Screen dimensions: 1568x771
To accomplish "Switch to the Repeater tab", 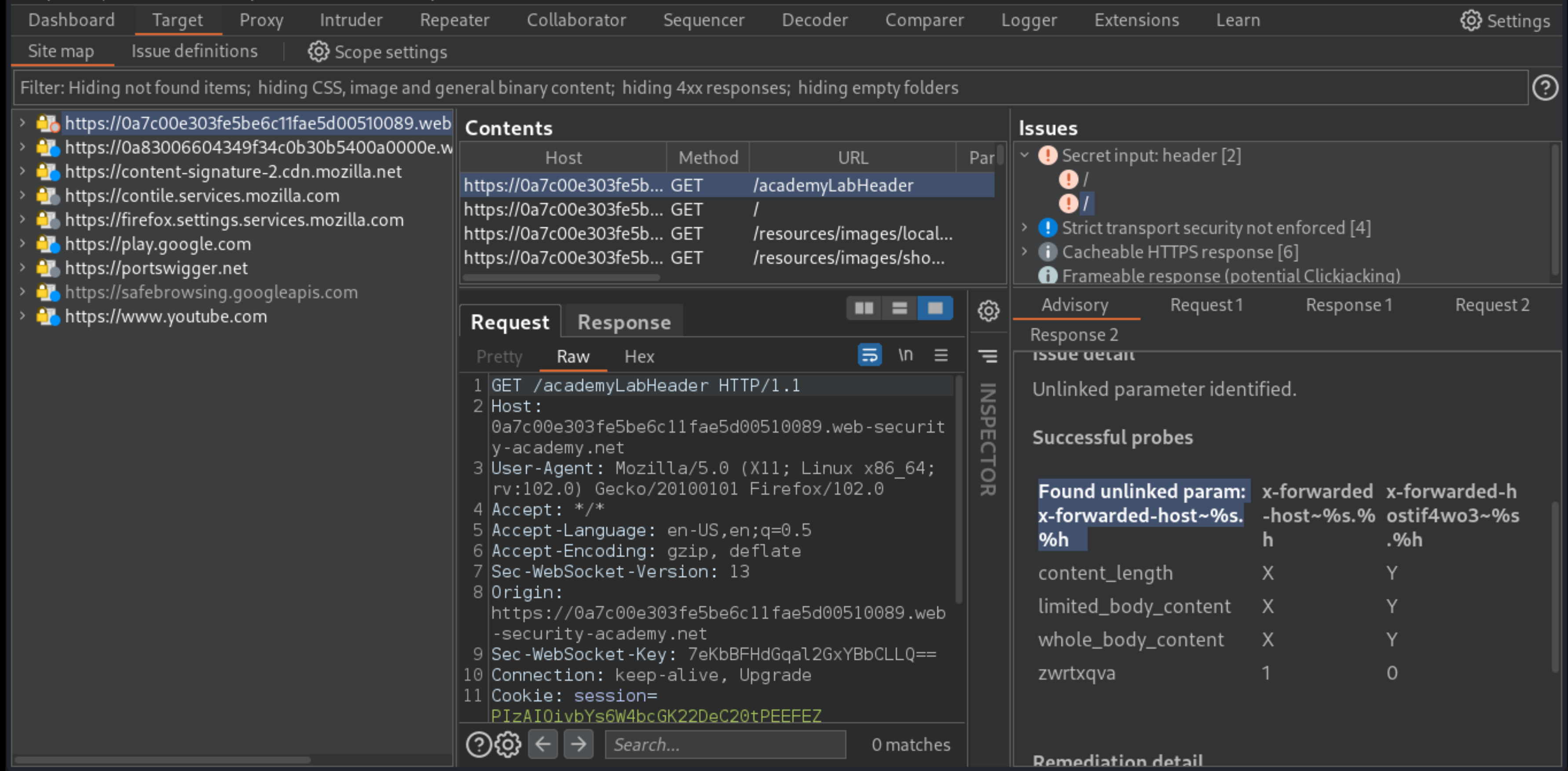I will click(455, 20).
